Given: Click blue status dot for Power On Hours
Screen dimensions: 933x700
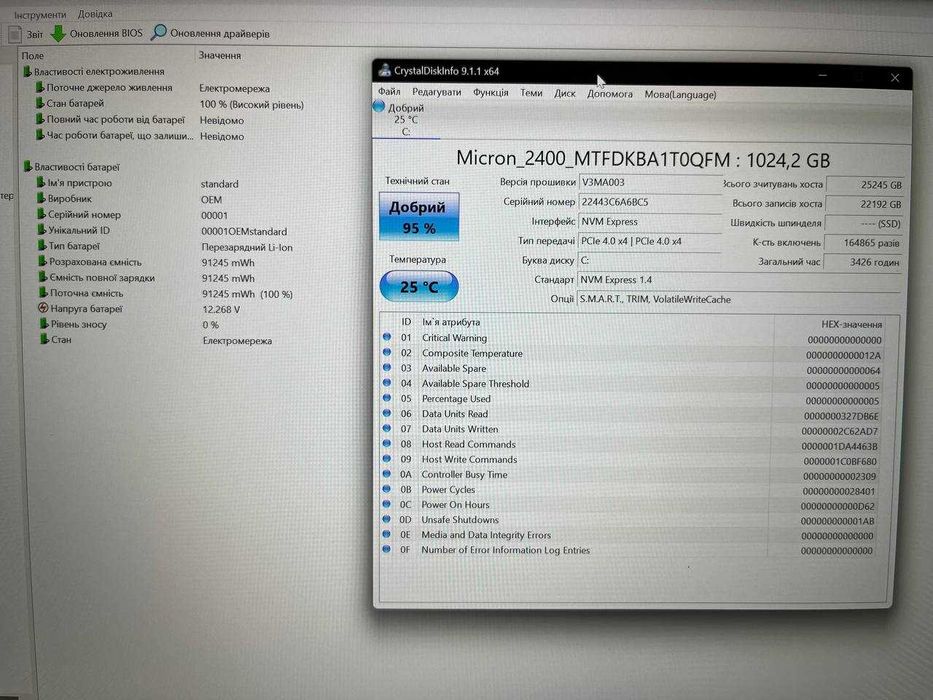Looking at the screenshot, I should click(387, 504).
